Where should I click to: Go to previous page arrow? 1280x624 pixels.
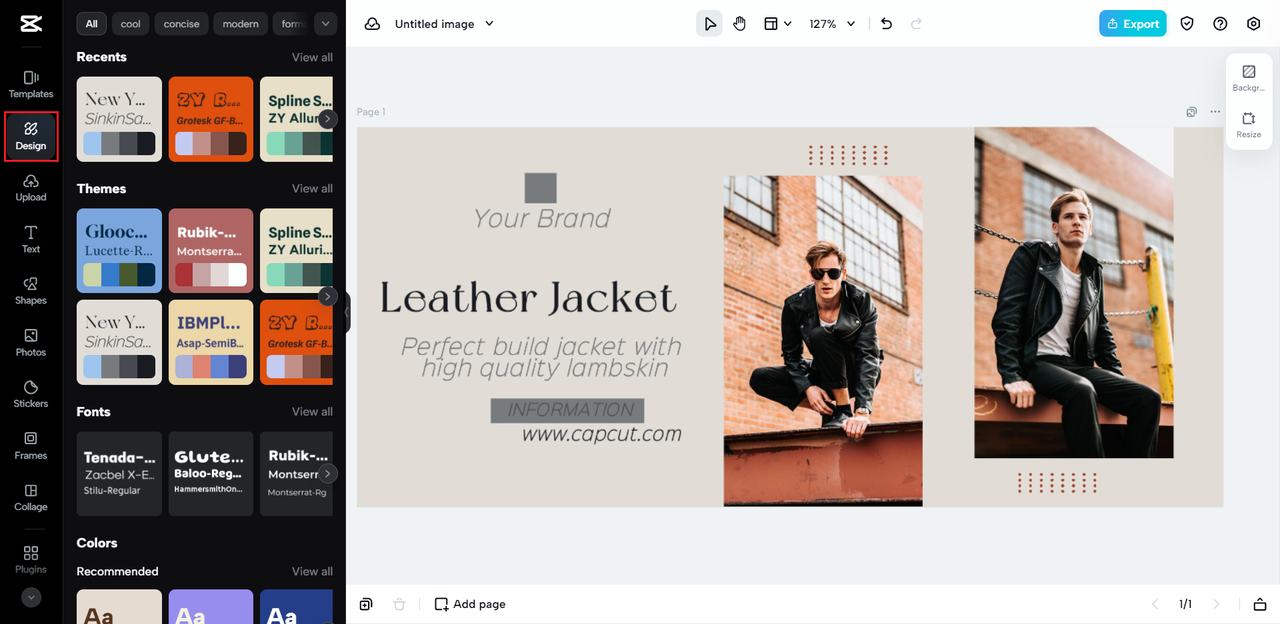pos(1155,604)
